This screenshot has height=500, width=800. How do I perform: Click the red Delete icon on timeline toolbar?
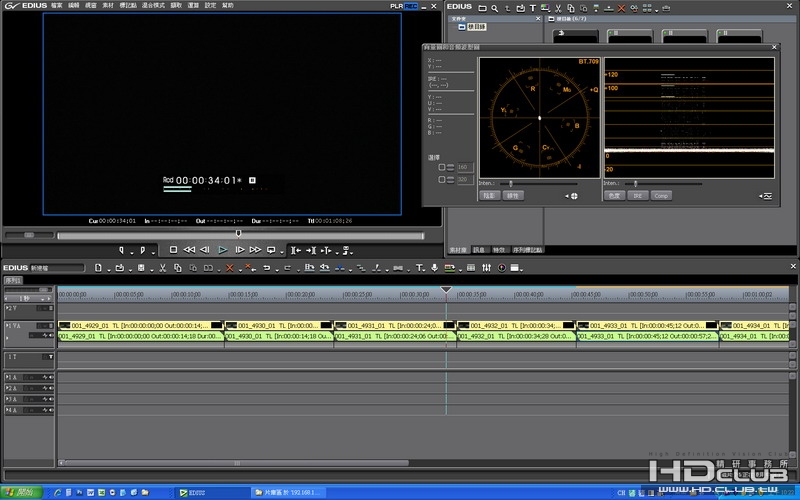click(x=230, y=268)
